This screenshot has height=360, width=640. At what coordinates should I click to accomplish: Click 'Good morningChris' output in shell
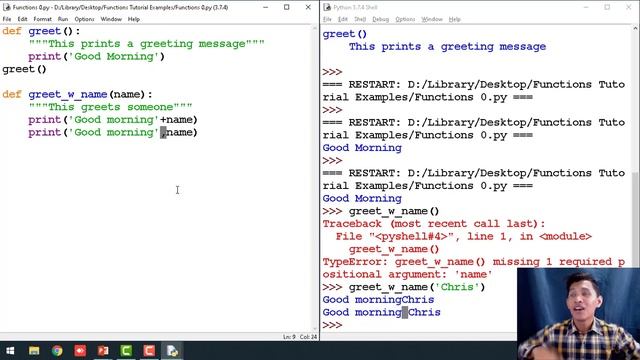tap(378, 300)
